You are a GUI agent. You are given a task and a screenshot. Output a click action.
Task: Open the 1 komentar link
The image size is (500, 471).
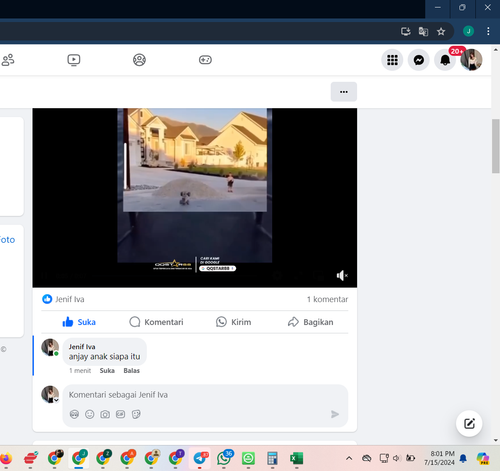point(327,299)
